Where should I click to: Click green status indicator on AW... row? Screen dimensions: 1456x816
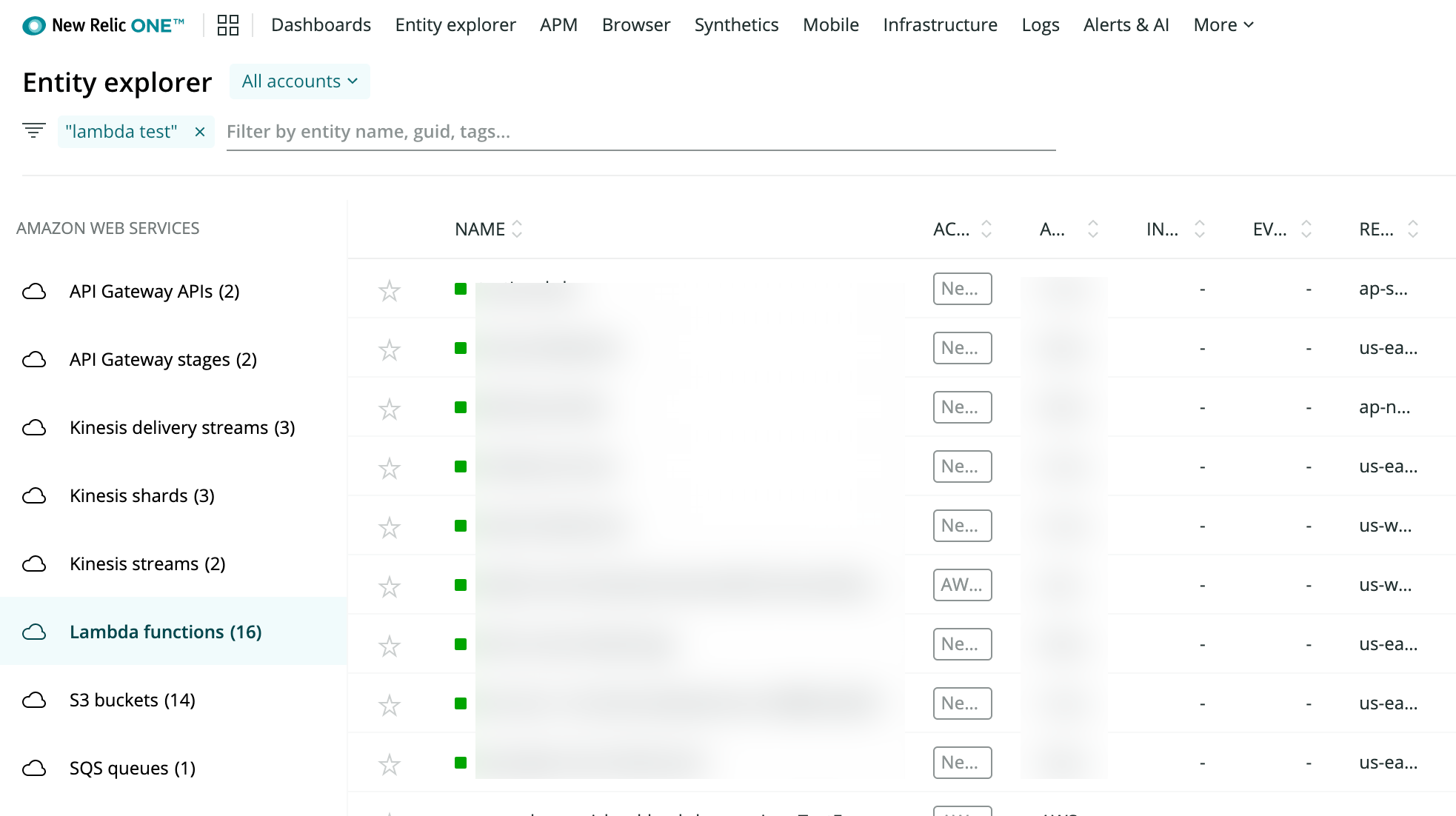pyautogui.click(x=461, y=585)
